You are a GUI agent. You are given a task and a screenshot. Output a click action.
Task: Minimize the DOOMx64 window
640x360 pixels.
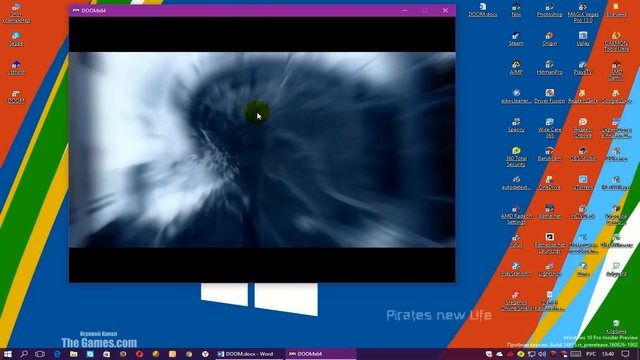(404, 11)
